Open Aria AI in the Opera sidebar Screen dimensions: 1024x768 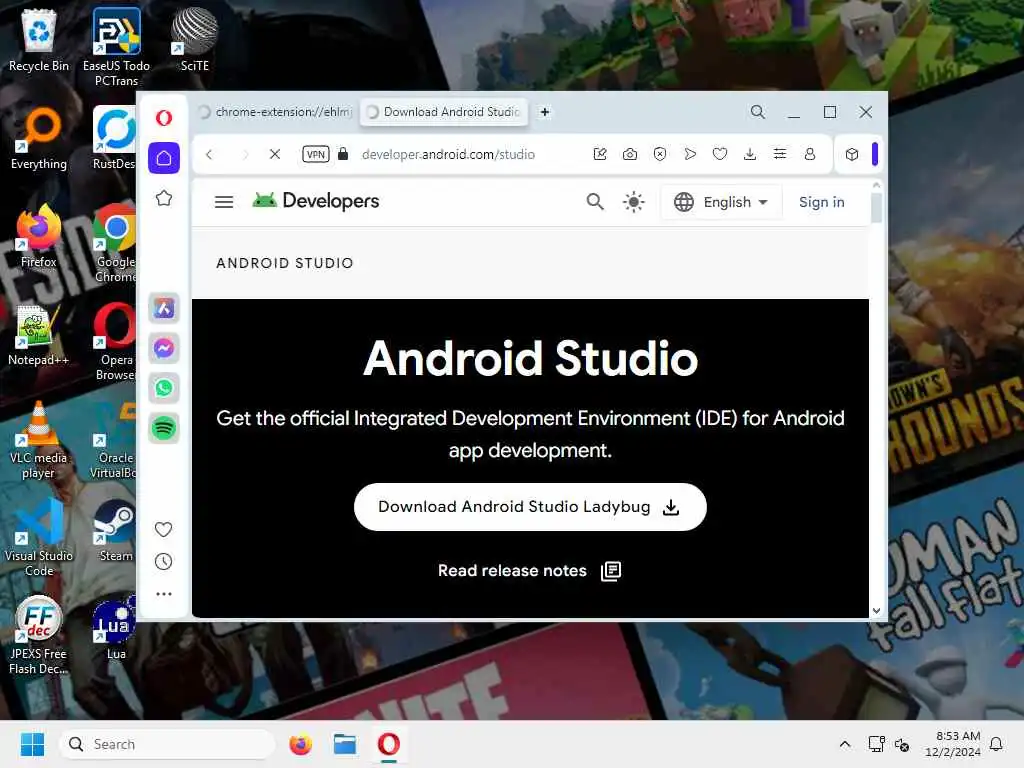click(164, 308)
